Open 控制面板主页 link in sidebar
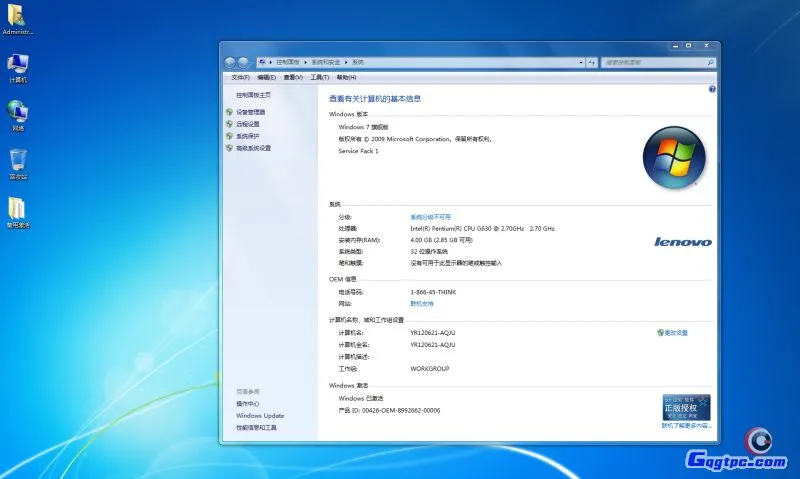This screenshot has width=800, height=479. [253, 95]
